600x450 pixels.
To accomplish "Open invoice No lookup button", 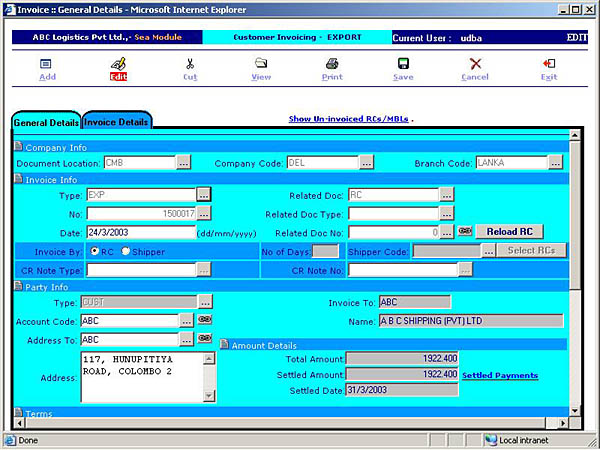I will click(204, 214).
